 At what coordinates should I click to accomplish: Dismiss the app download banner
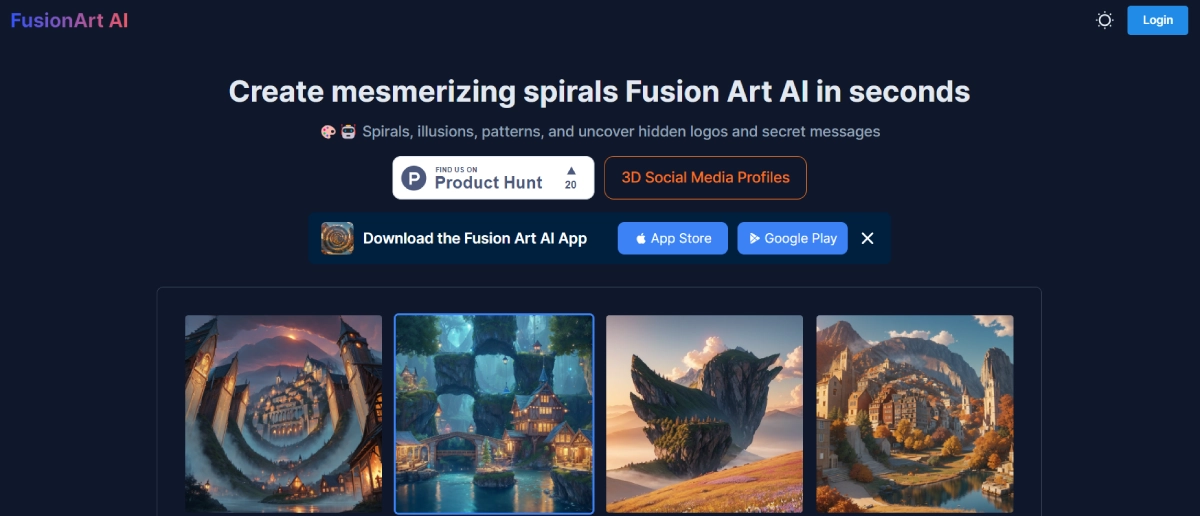pos(868,238)
